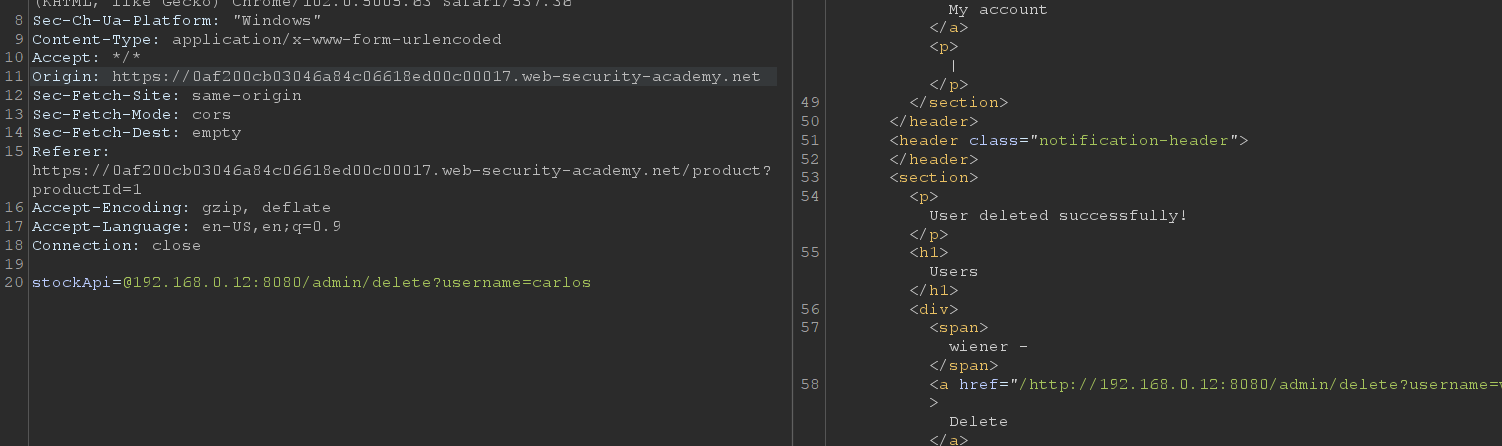The image size is (1502, 446).
Task: Click the Accept-Encoding: gzip, deflate line
Action: 181,208
